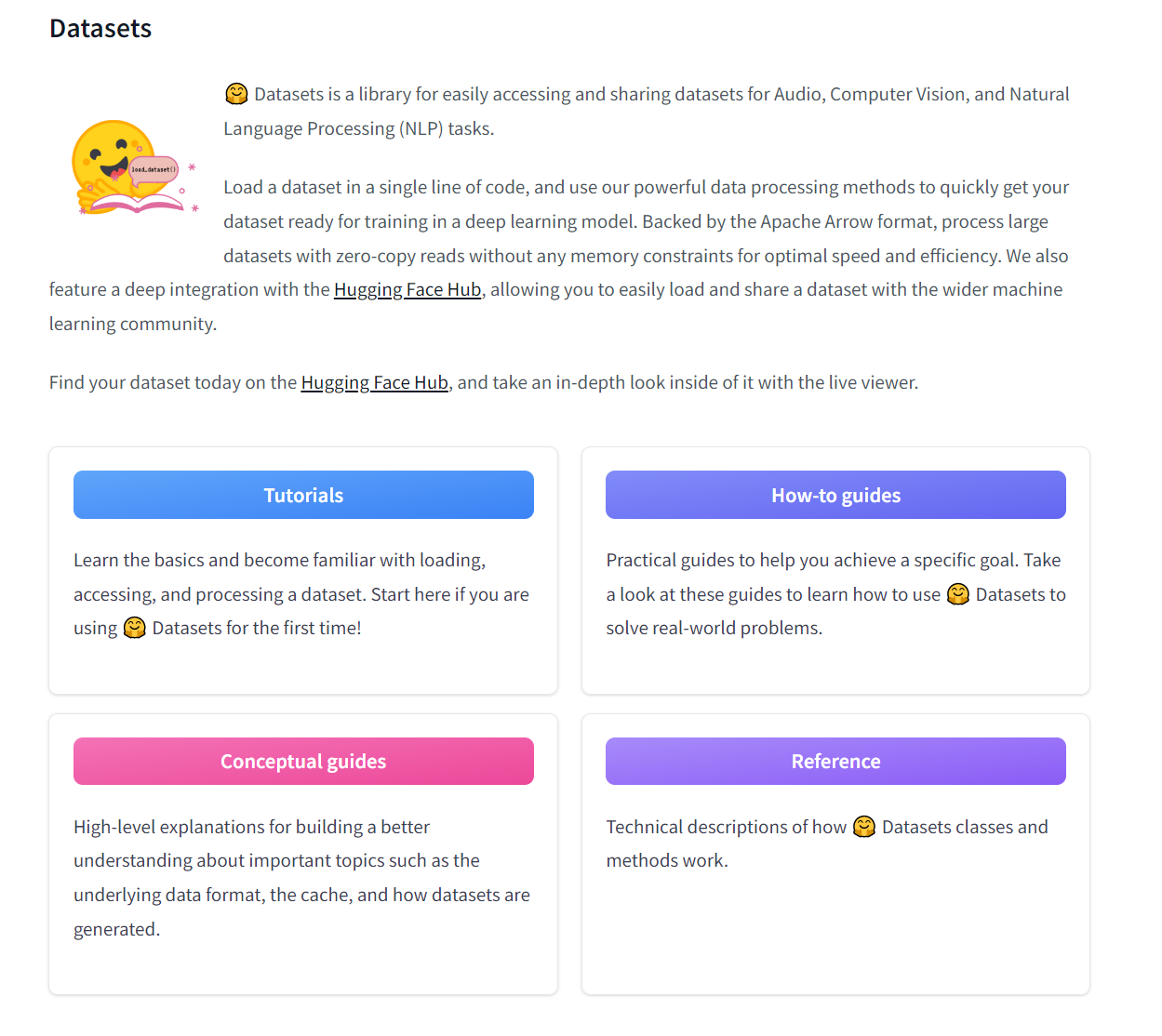Click the paragraph about Apache Arrow format
Viewport: 1162px width, 1036px height.
[x=559, y=256]
